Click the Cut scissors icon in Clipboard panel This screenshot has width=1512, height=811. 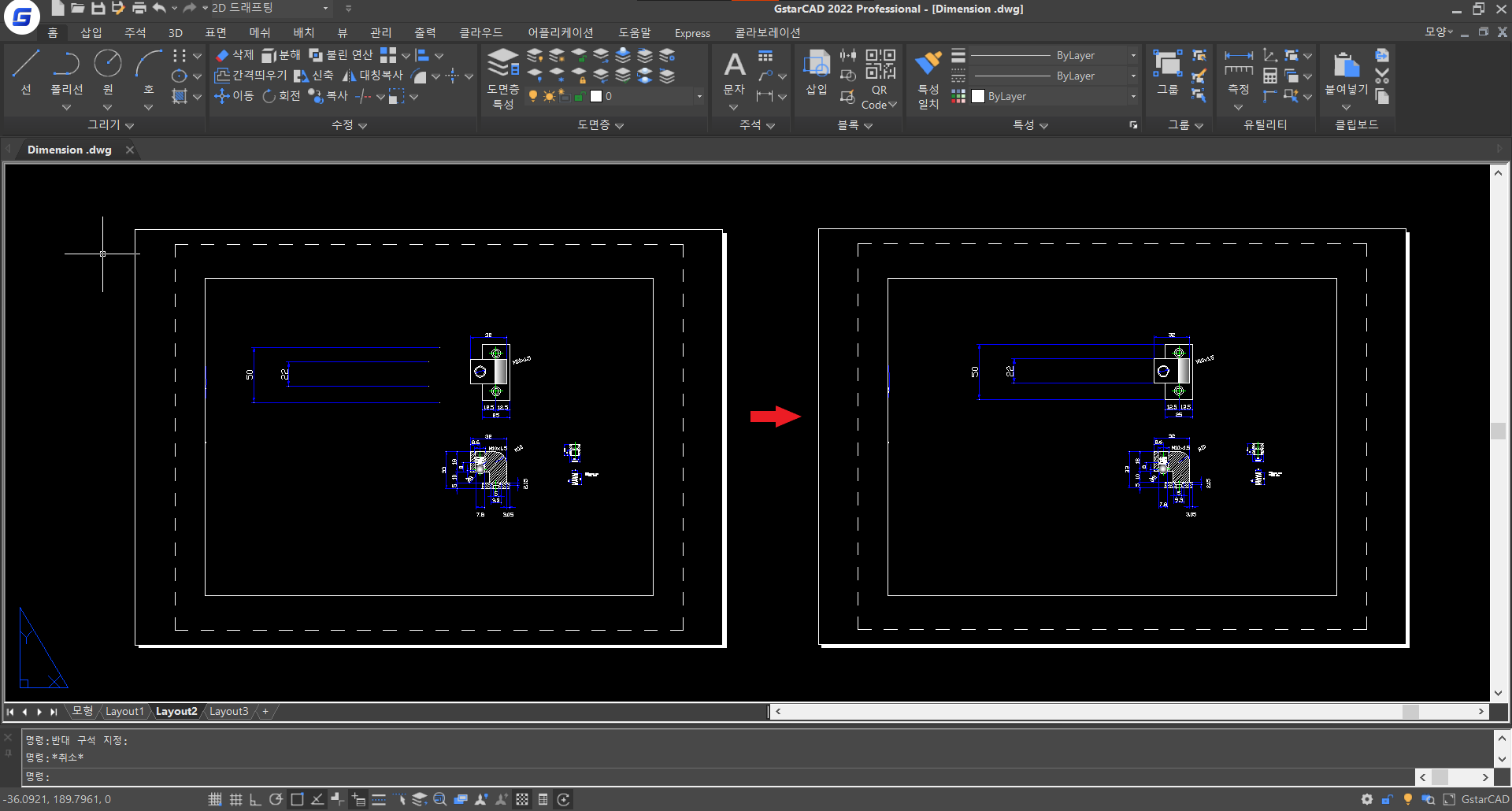(1382, 76)
